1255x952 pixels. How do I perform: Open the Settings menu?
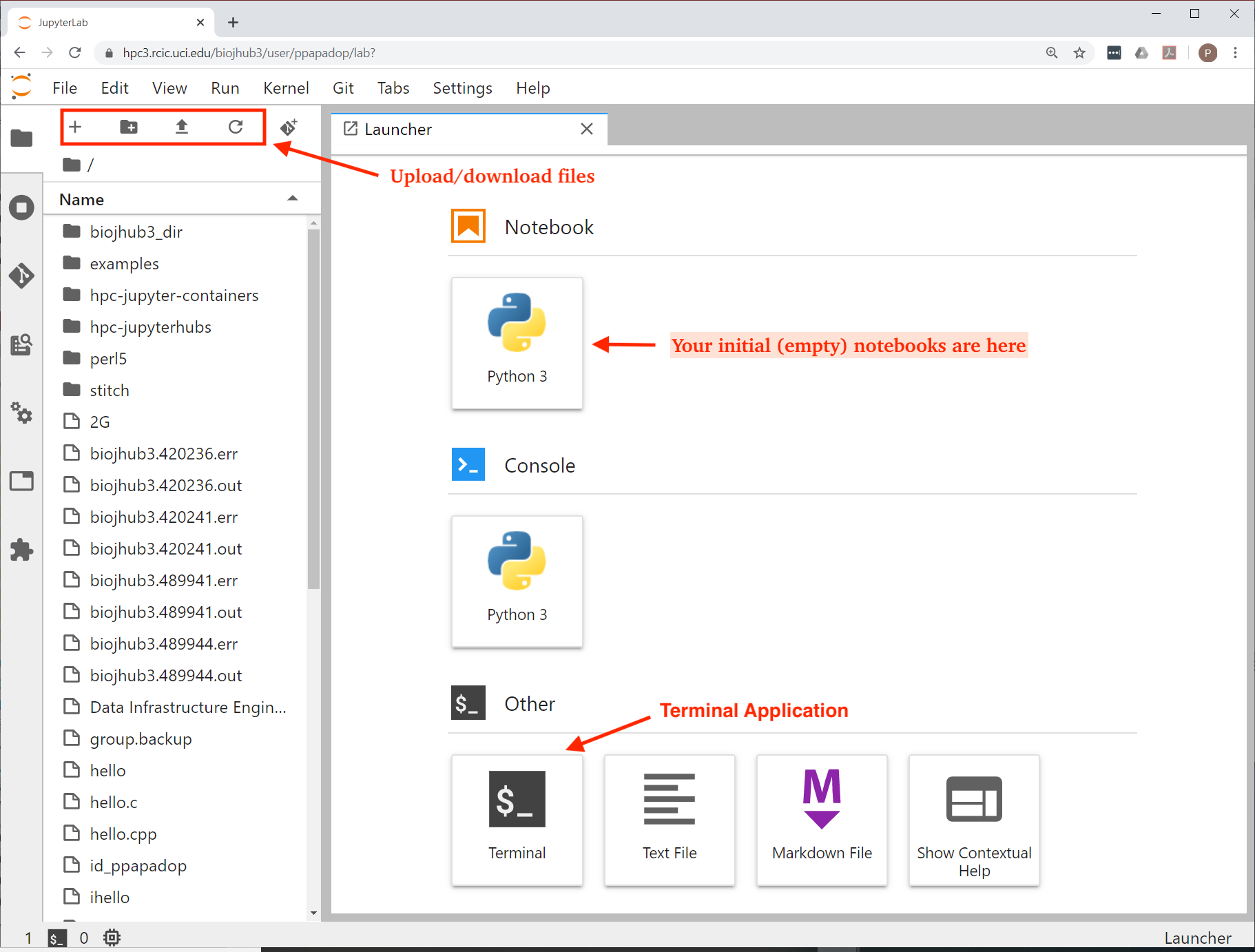coord(462,88)
